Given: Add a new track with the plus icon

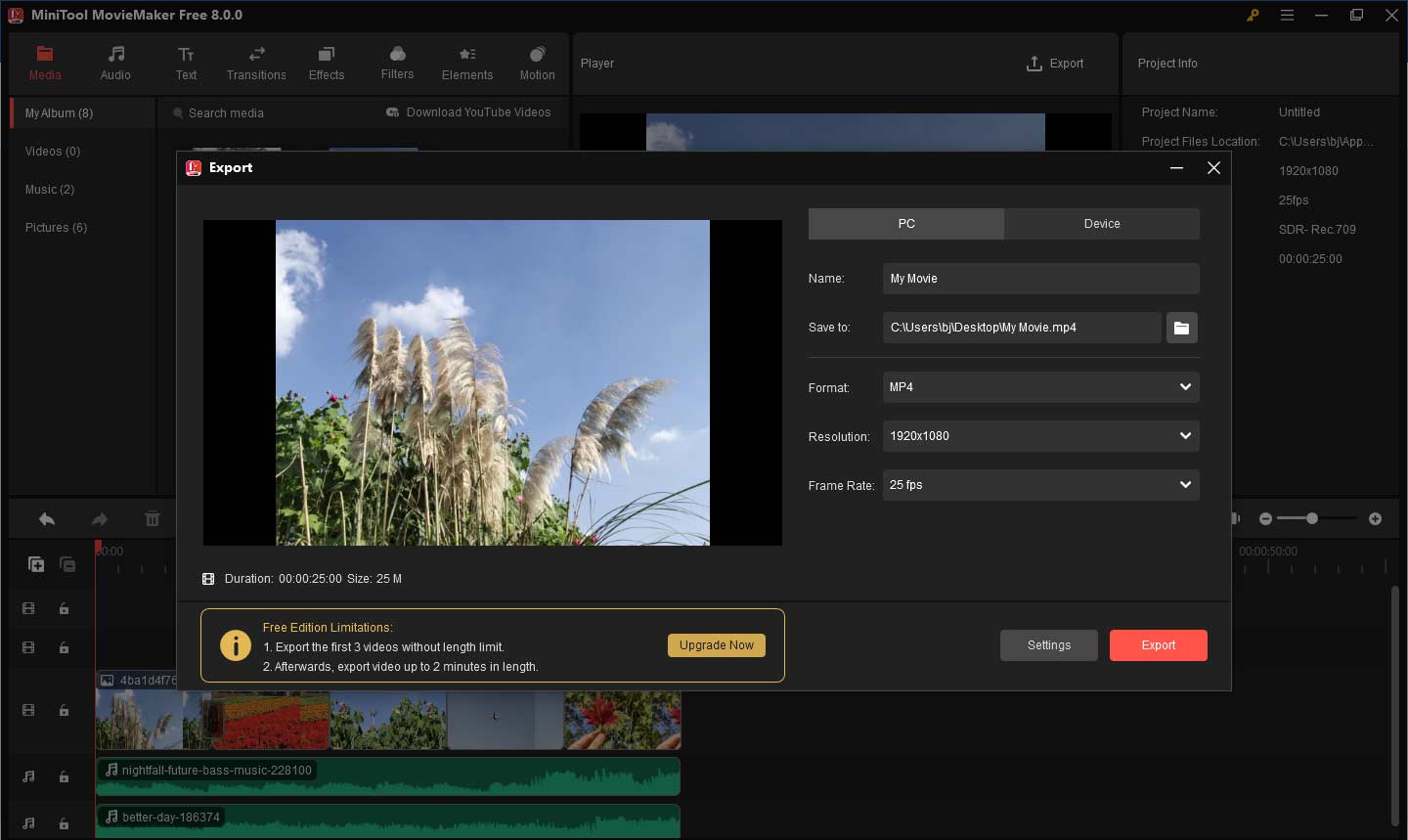Looking at the screenshot, I should click(x=35, y=564).
